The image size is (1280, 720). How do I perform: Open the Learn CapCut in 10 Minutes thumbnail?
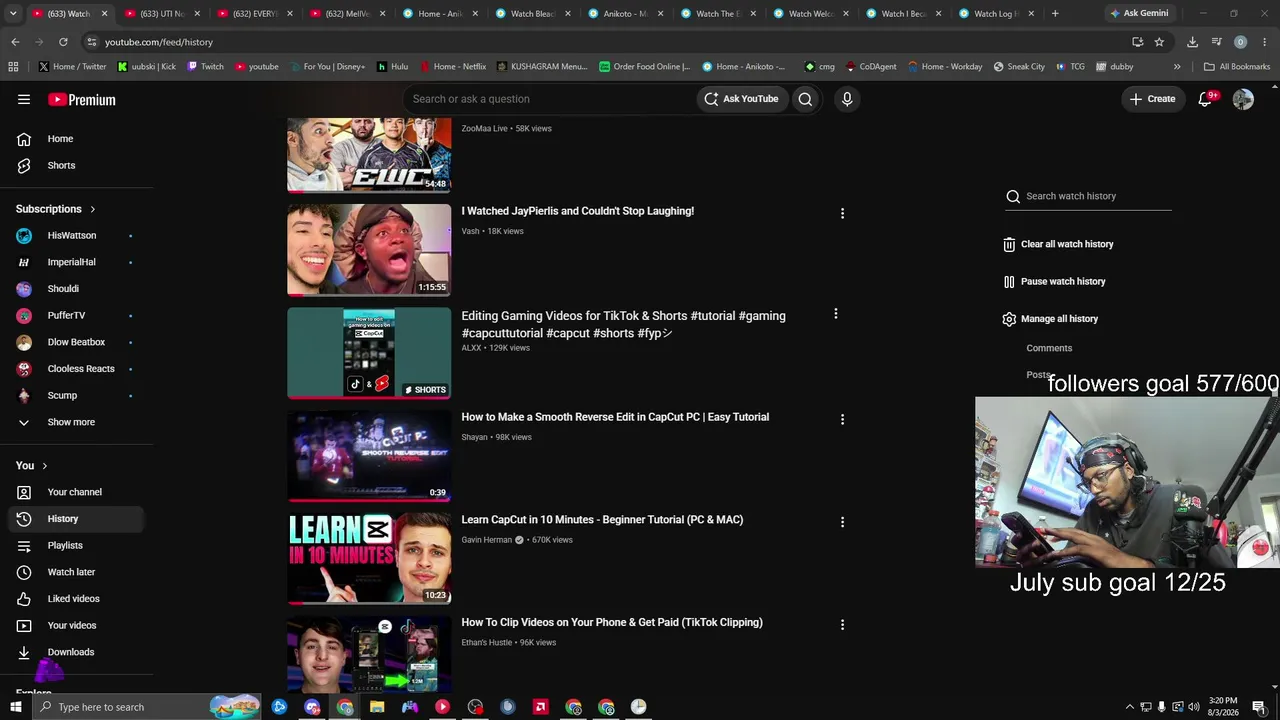click(x=369, y=559)
